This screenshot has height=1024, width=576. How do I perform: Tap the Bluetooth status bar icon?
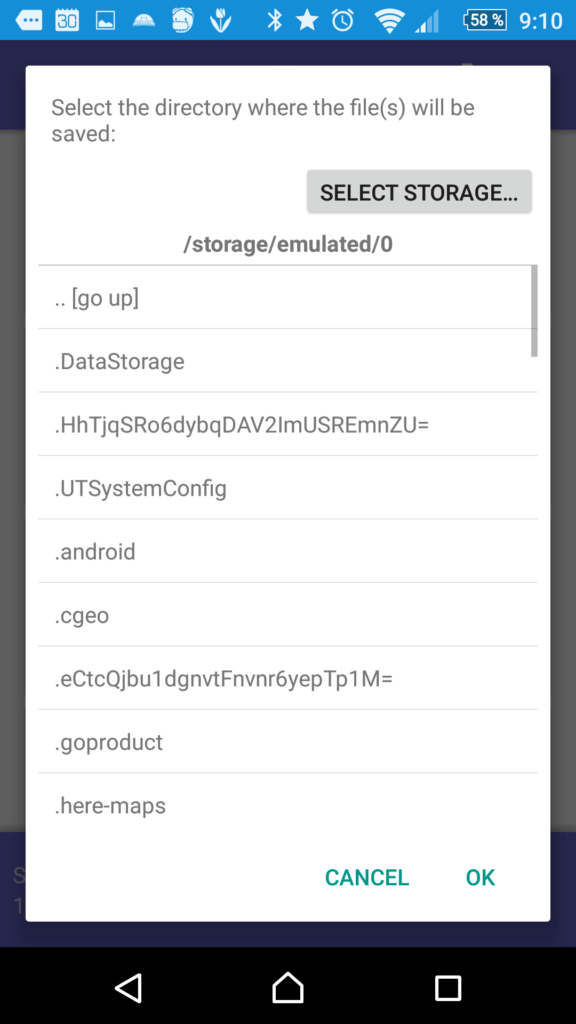275,21
